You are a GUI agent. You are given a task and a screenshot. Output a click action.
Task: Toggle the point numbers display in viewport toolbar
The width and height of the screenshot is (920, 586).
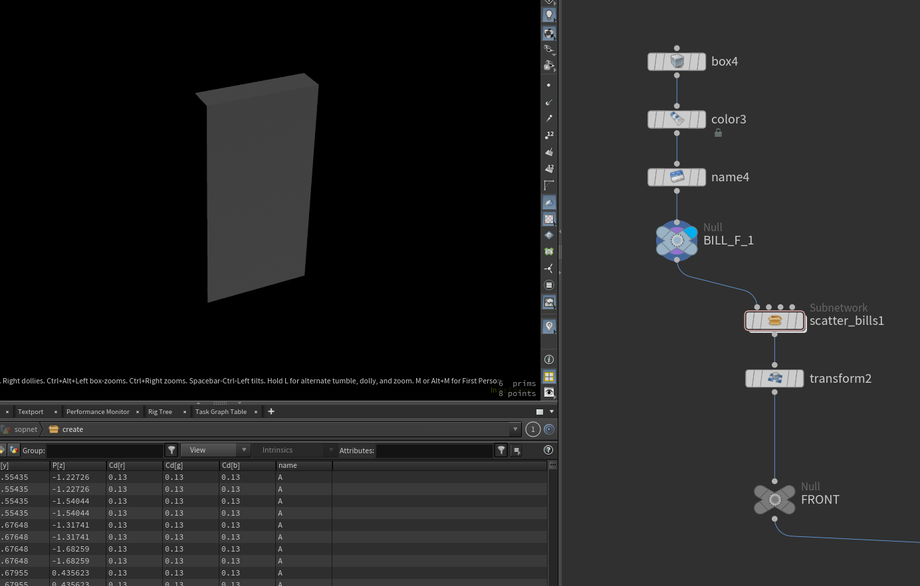549,135
